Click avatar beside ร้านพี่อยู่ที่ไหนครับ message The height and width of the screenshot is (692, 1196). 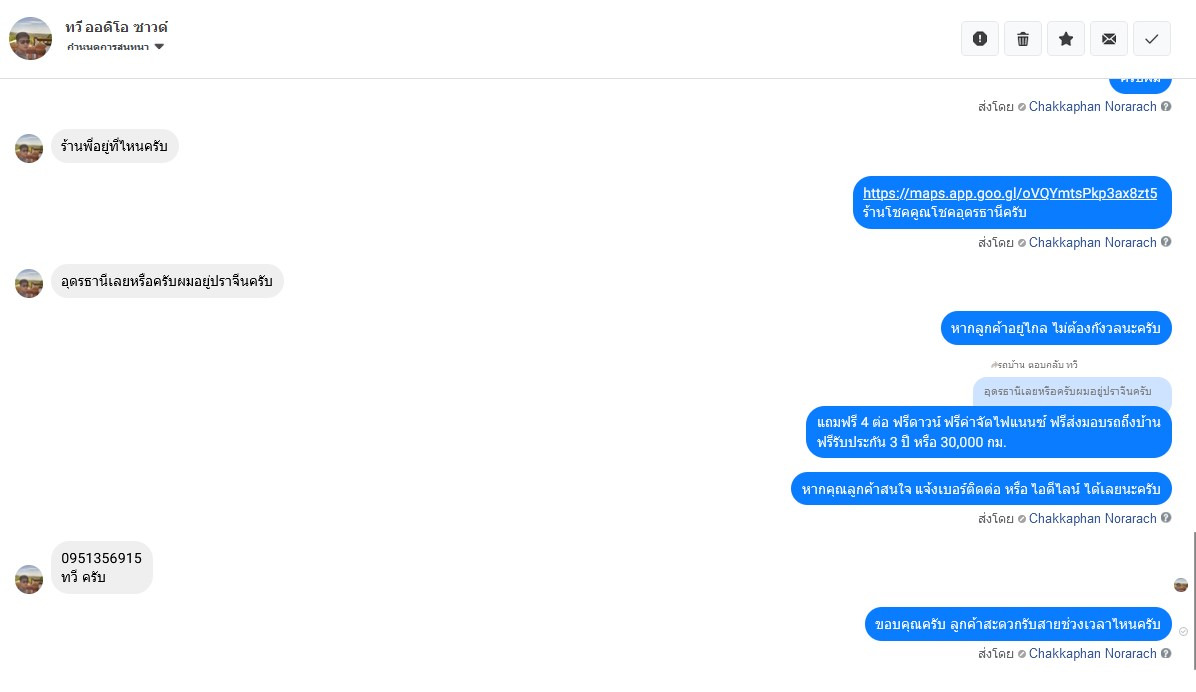[x=29, y=148]
